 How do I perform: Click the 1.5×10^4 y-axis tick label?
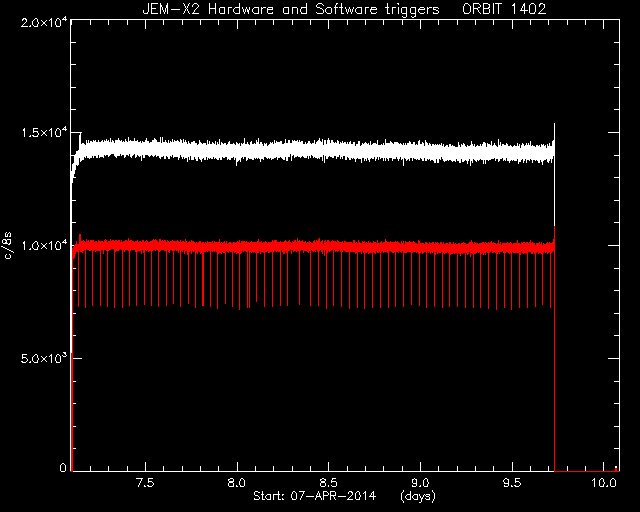click(44, 132)
